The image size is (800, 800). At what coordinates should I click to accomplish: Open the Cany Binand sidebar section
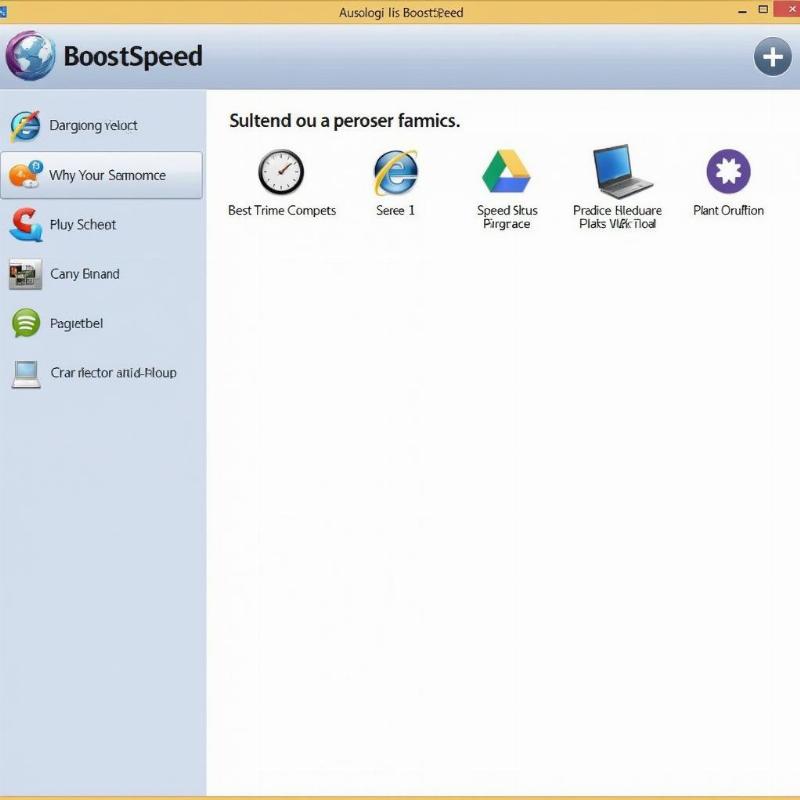pos(84,274)
